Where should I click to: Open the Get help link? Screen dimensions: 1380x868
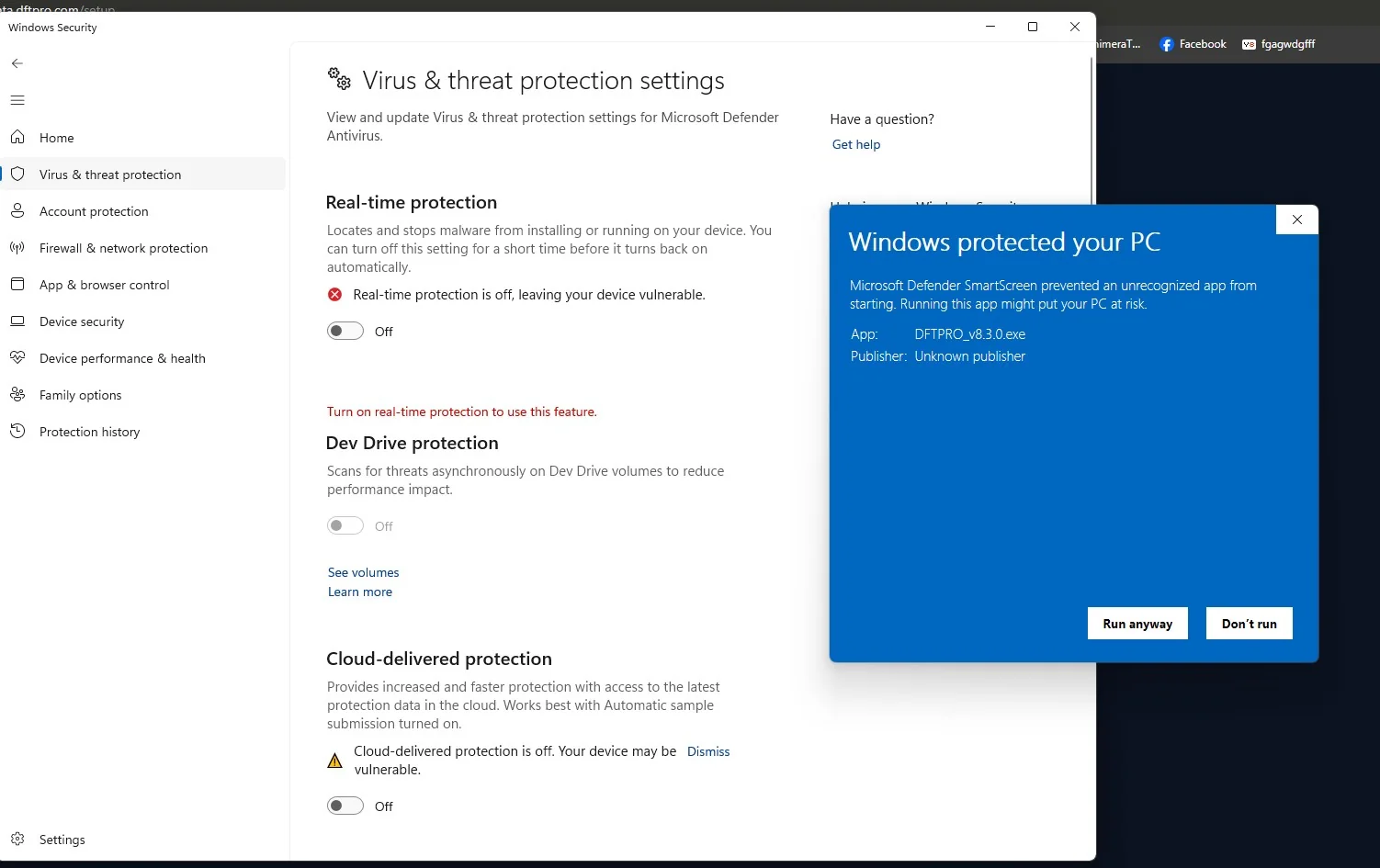(x=856, y=144)
